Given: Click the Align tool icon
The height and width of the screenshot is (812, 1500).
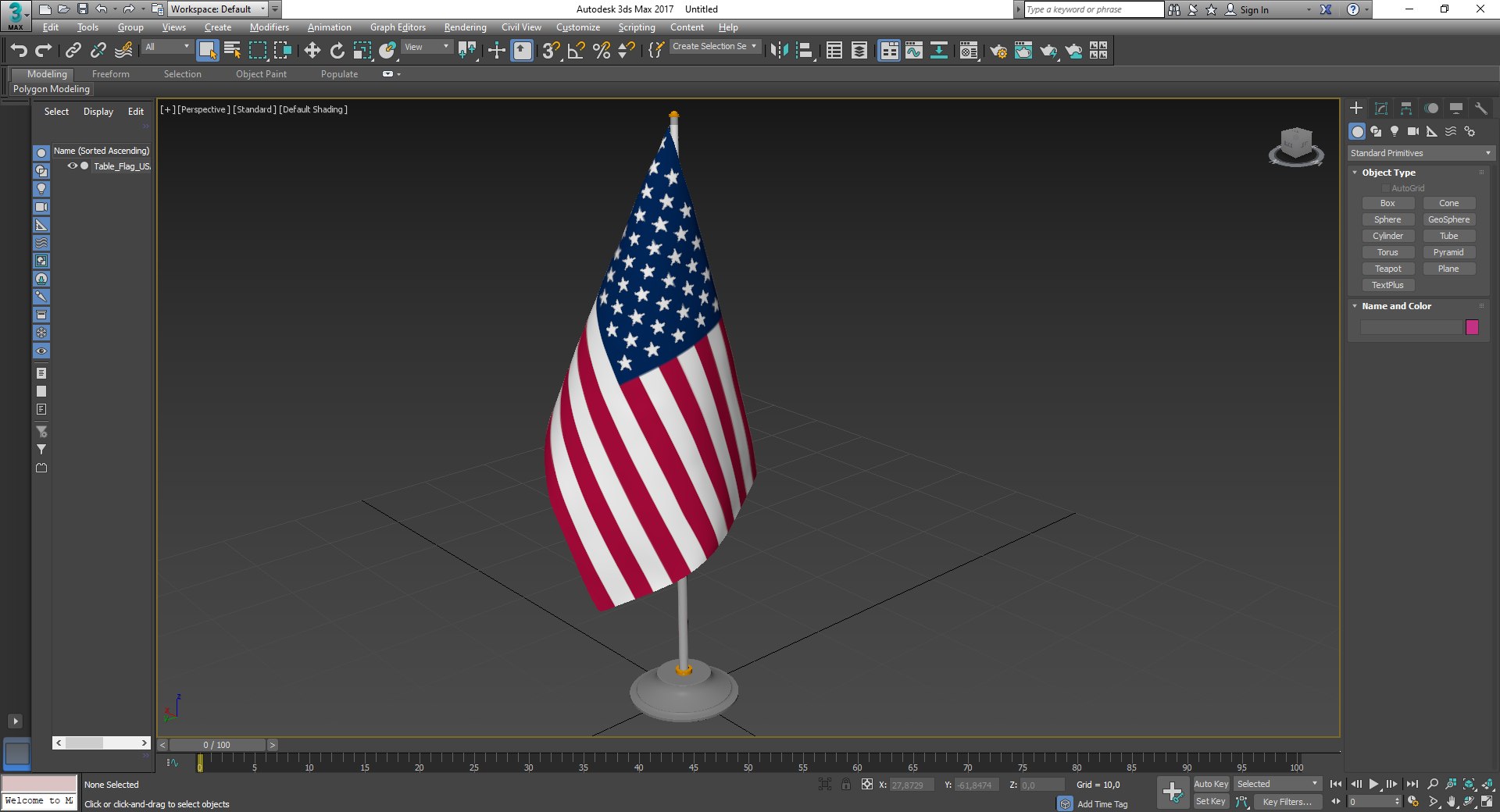Looking at the screenshot, I should 804,51.
